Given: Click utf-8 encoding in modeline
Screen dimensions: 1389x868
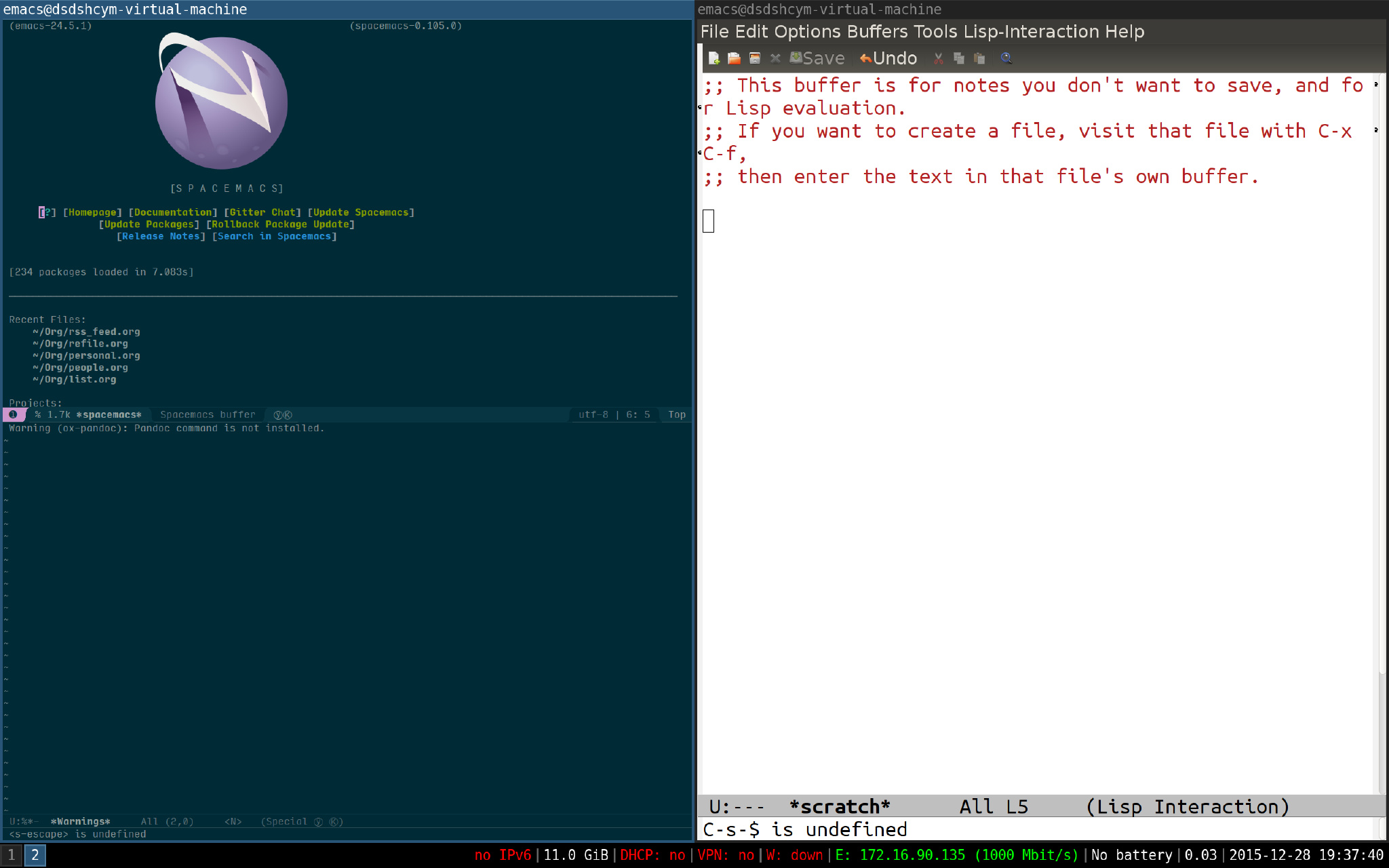Looking at the screenshot, I should coord(593,414).
